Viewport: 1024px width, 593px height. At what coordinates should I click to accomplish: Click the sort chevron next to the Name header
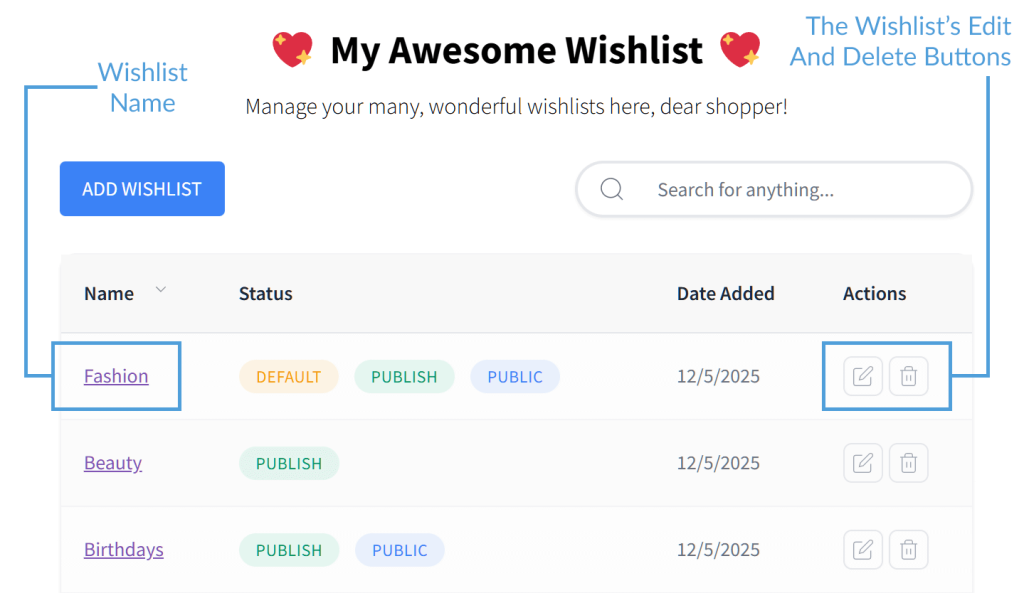click(160, 289)
